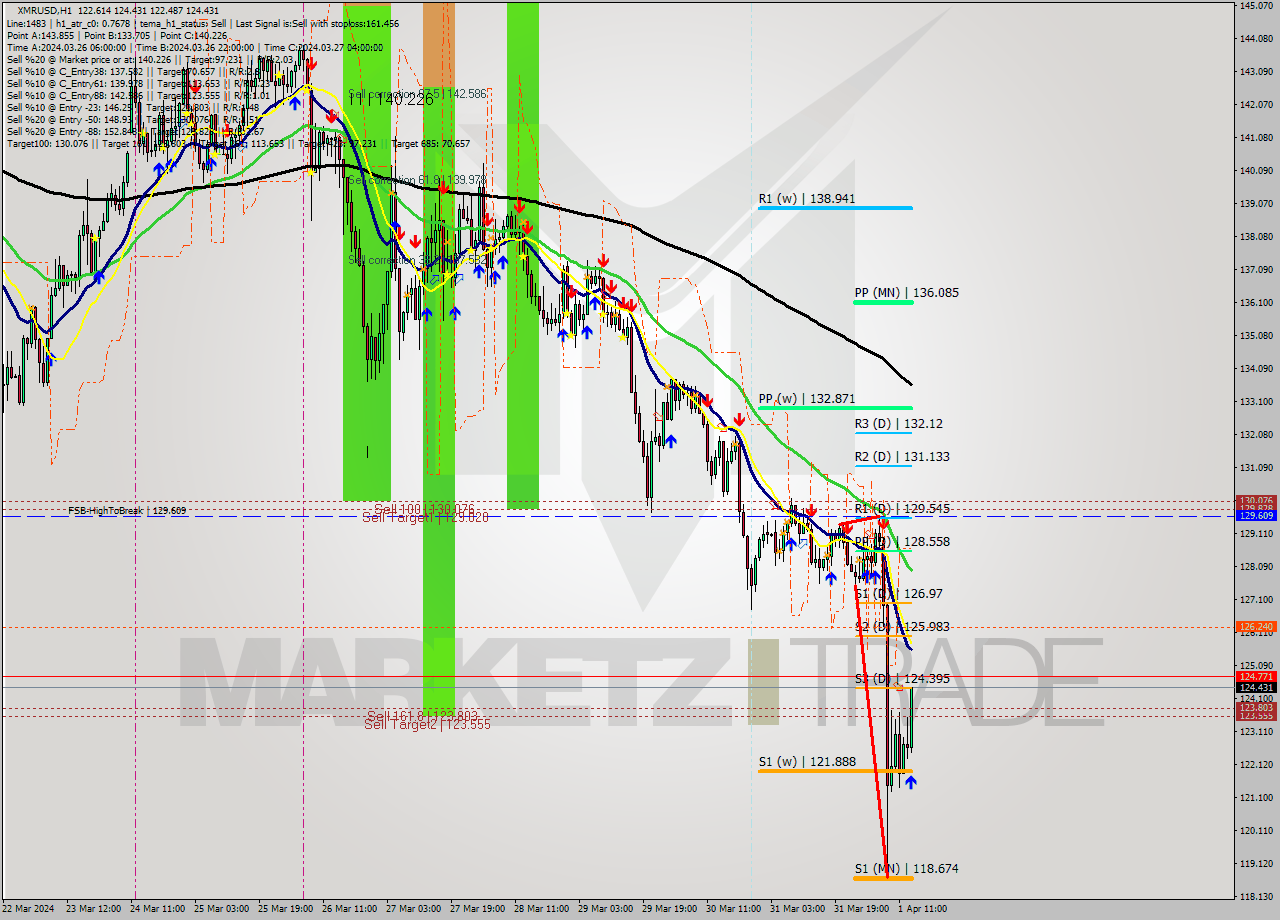Click the S3 (D) | 124.395 label
1280x920 pixels.
pyautogui.click(x=902, y=679)
